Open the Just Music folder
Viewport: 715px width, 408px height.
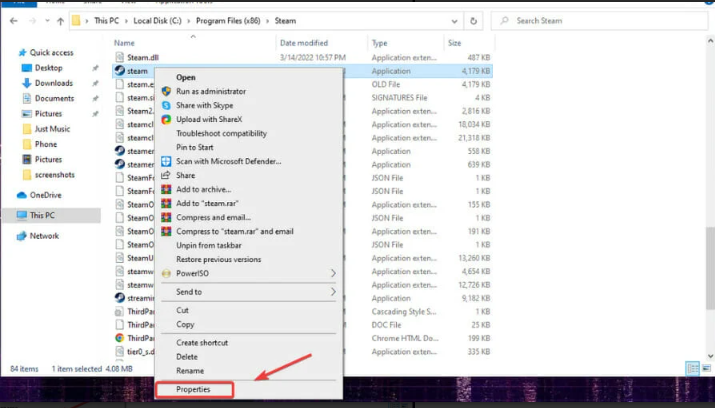(52, 129)
